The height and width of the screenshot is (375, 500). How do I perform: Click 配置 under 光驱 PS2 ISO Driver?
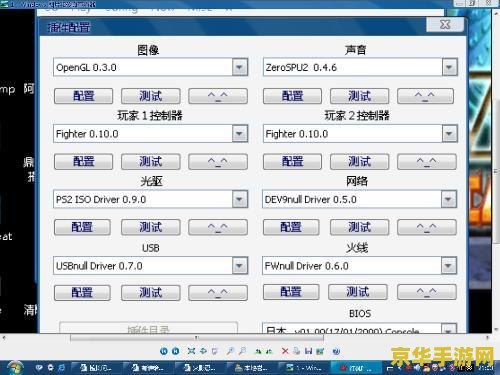[x=82, y=227]
